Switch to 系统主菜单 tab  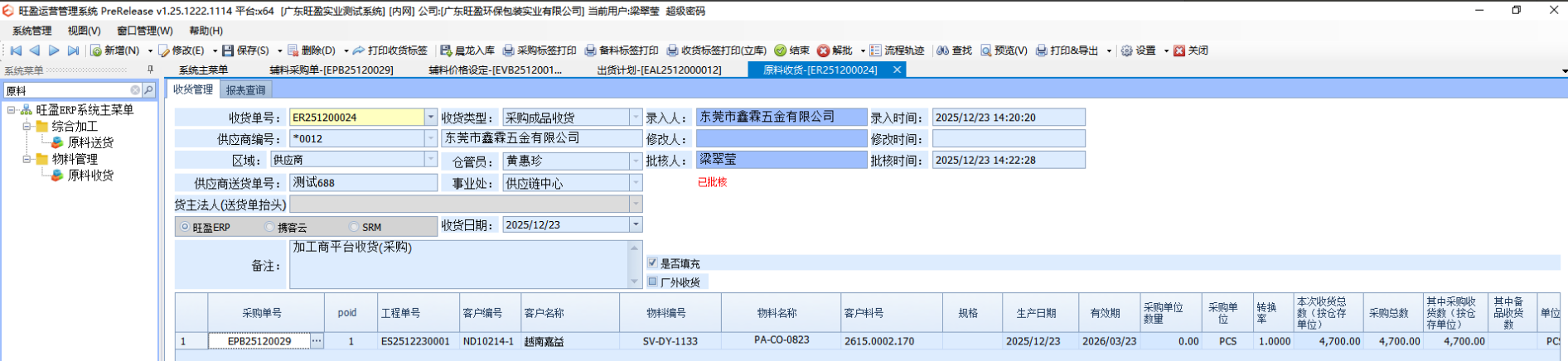pyautogui.click(x=203, y=70)
